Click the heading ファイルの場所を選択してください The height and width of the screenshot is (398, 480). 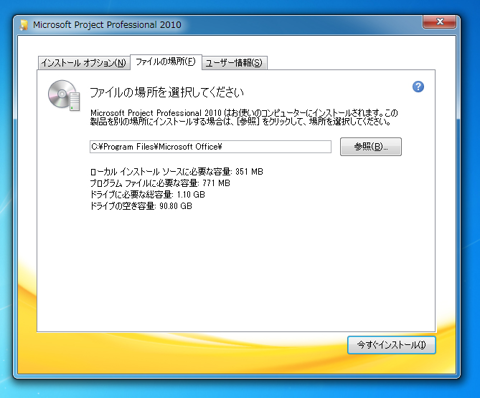point(167,92)
